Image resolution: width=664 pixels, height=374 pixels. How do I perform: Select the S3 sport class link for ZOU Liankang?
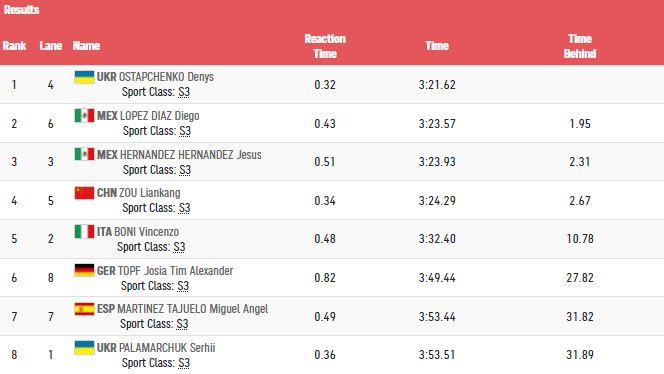coord(184,208)
